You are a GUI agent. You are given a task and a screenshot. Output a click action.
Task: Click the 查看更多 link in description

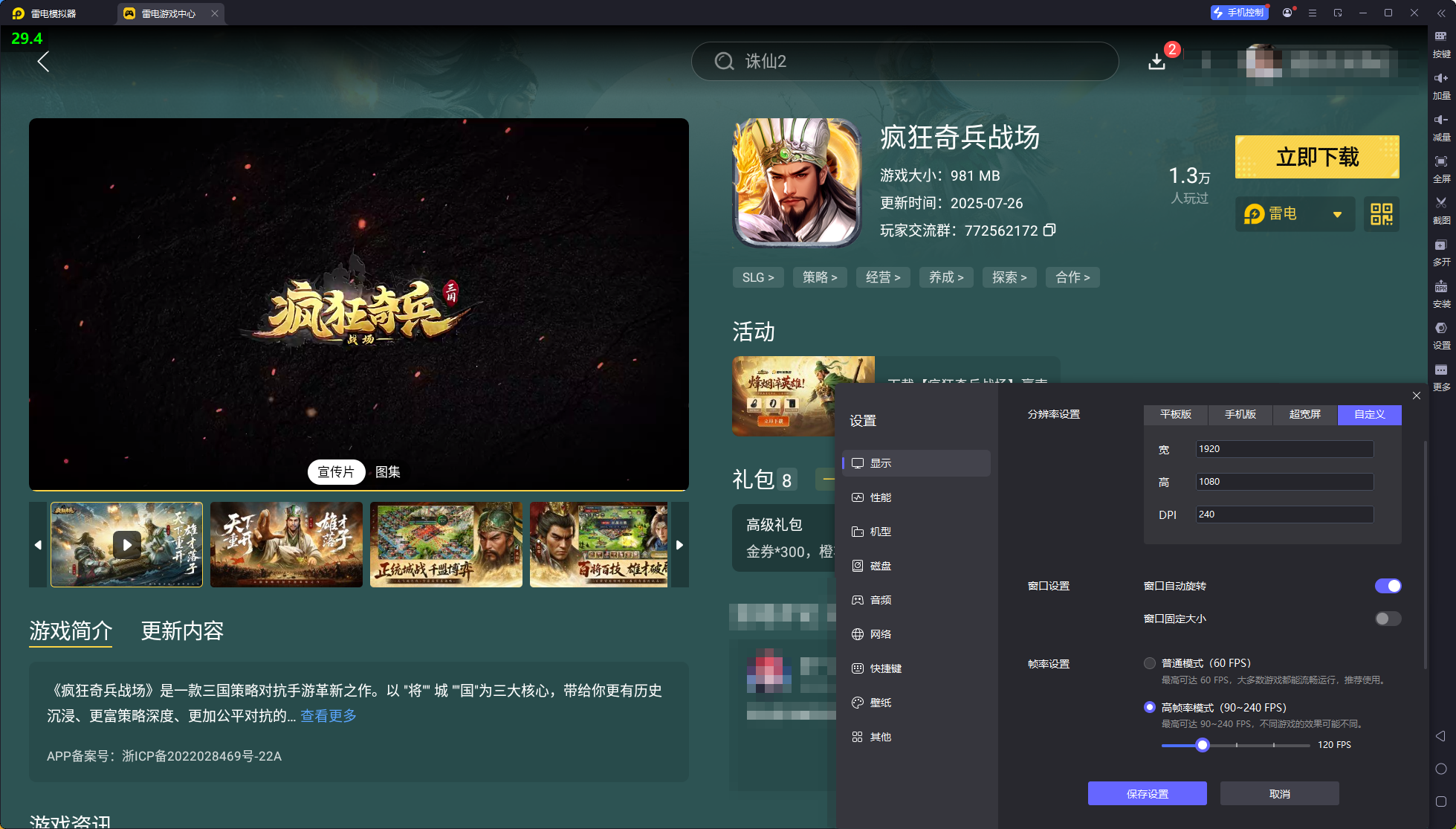329,716
